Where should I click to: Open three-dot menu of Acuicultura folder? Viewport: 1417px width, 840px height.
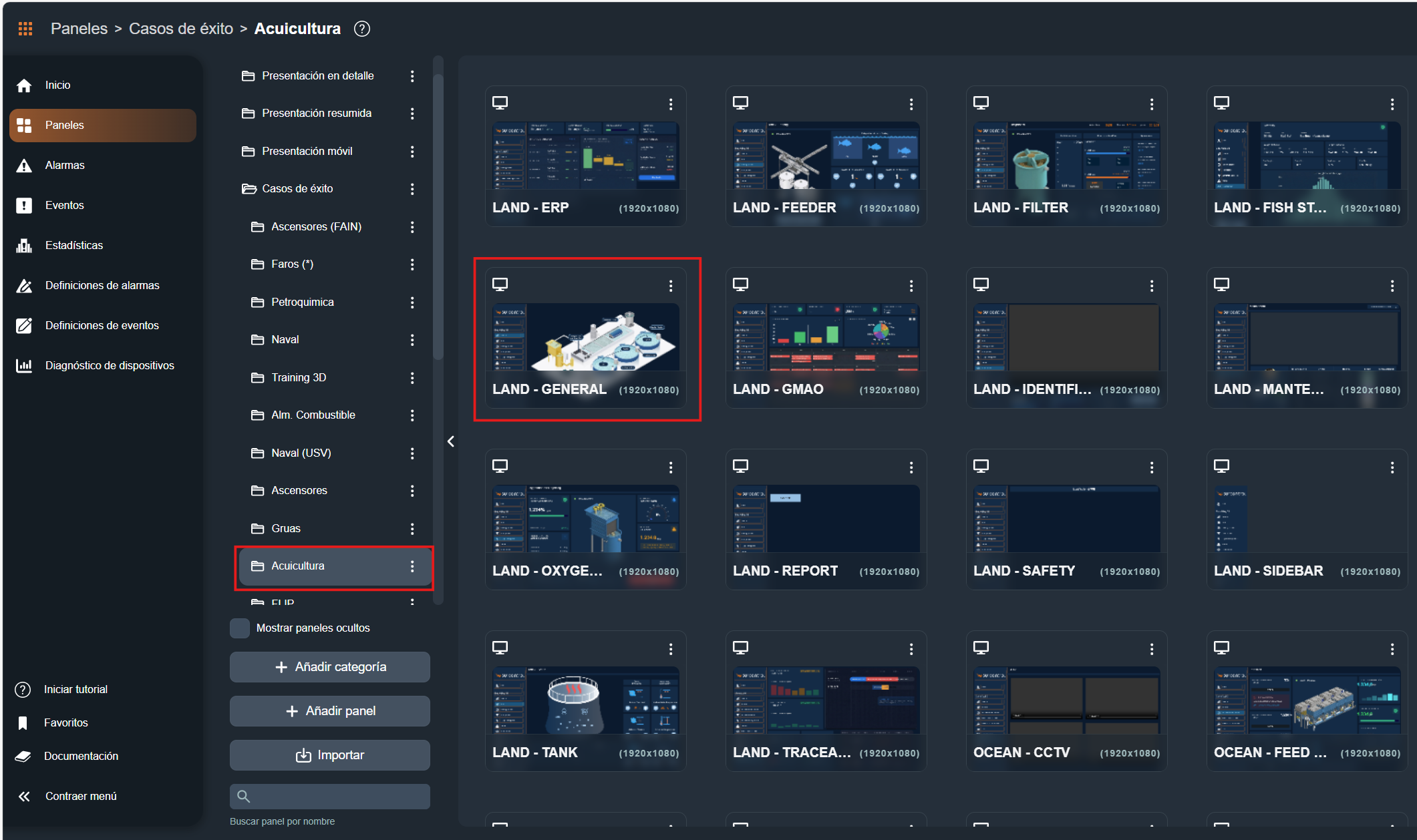coord(412,566)
